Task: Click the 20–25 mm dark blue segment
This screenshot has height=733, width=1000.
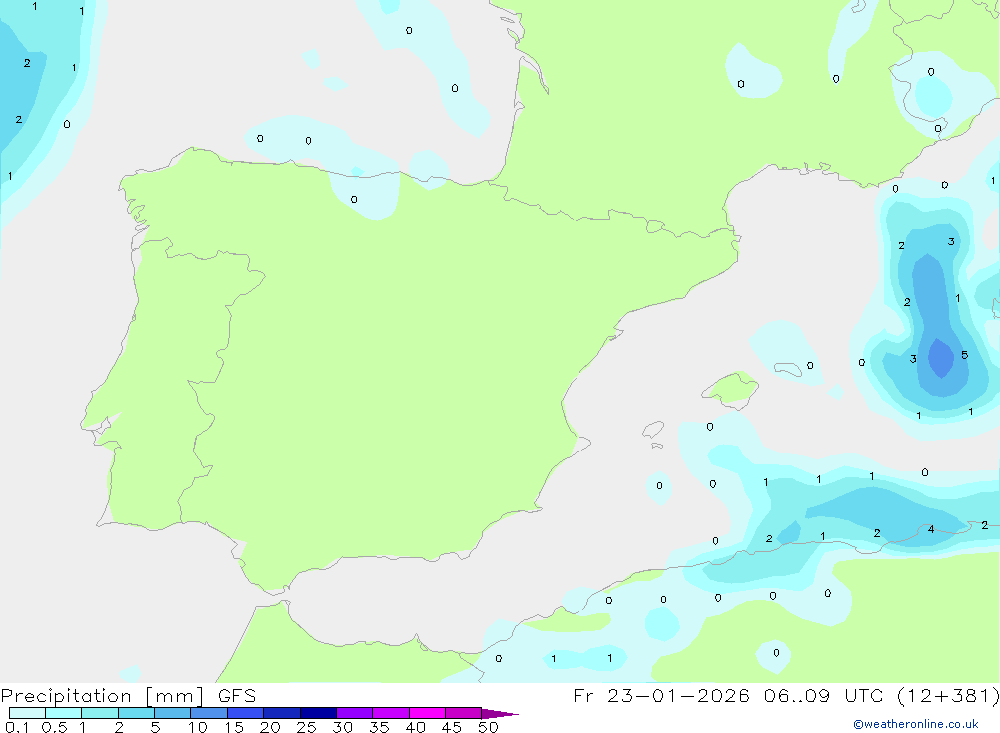Action: point(281,713)
